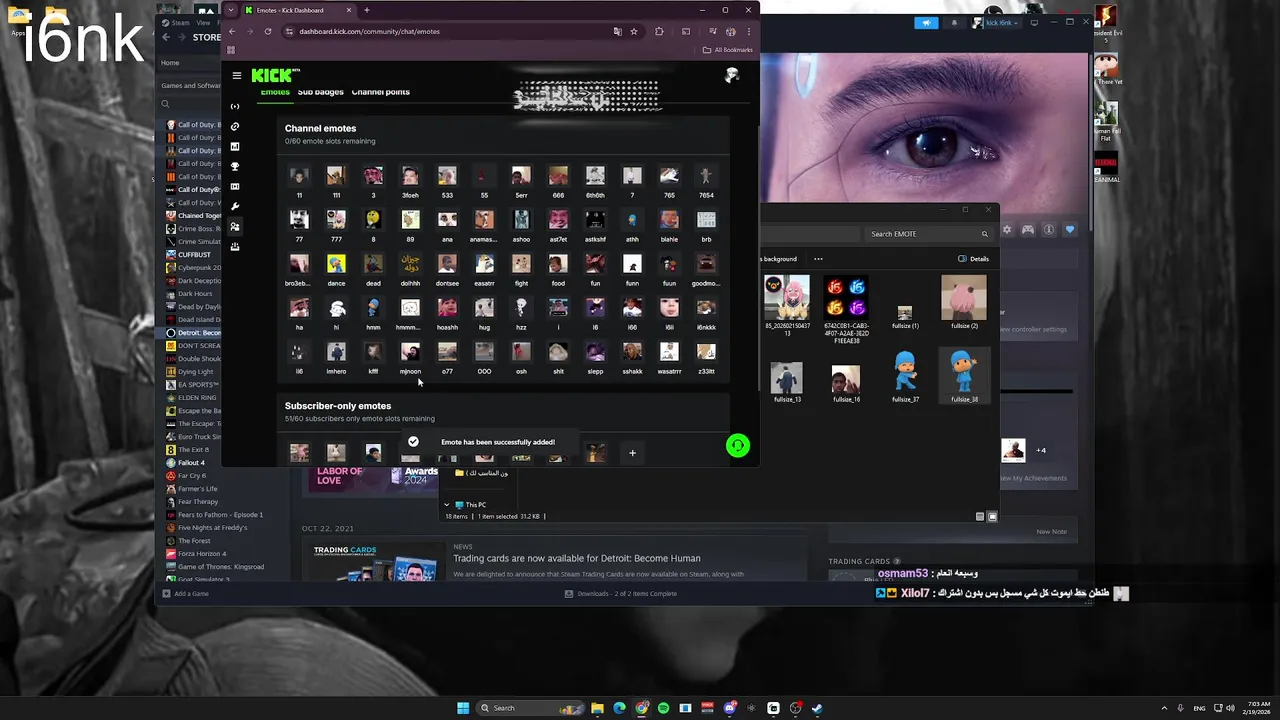Open the stream broadcast sidebar icon
This screenshot has height=720, width=1280.
(x=235, y=106)
